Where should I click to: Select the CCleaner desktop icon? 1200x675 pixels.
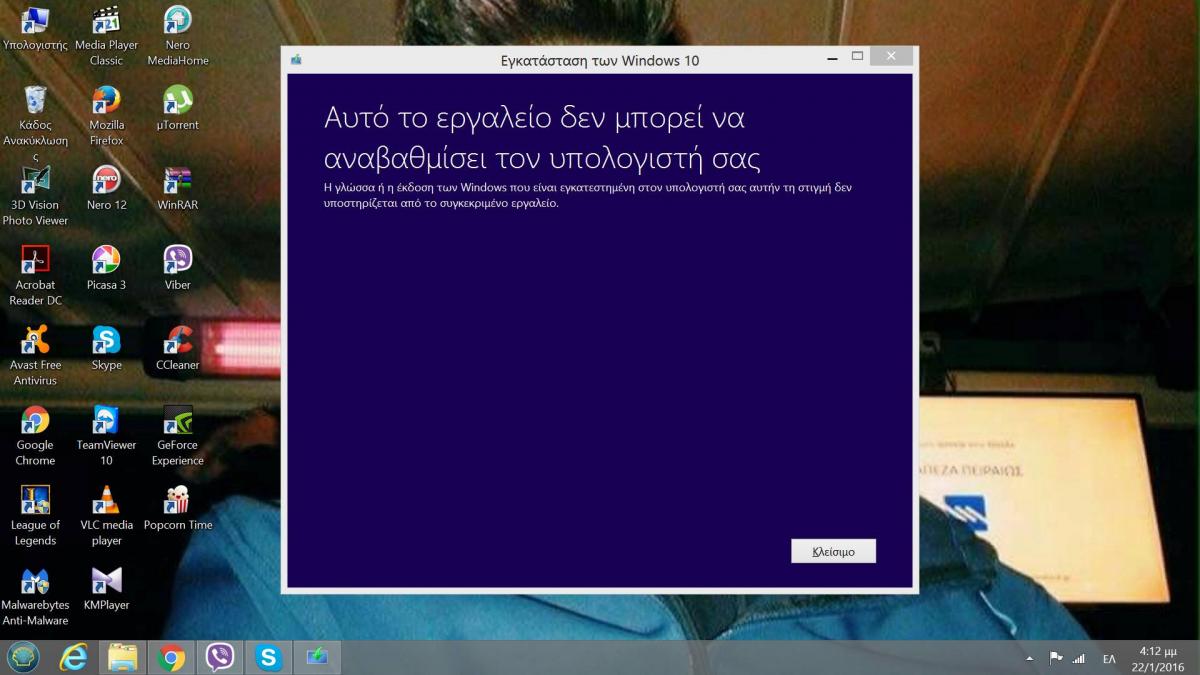(x=177, y=350)
